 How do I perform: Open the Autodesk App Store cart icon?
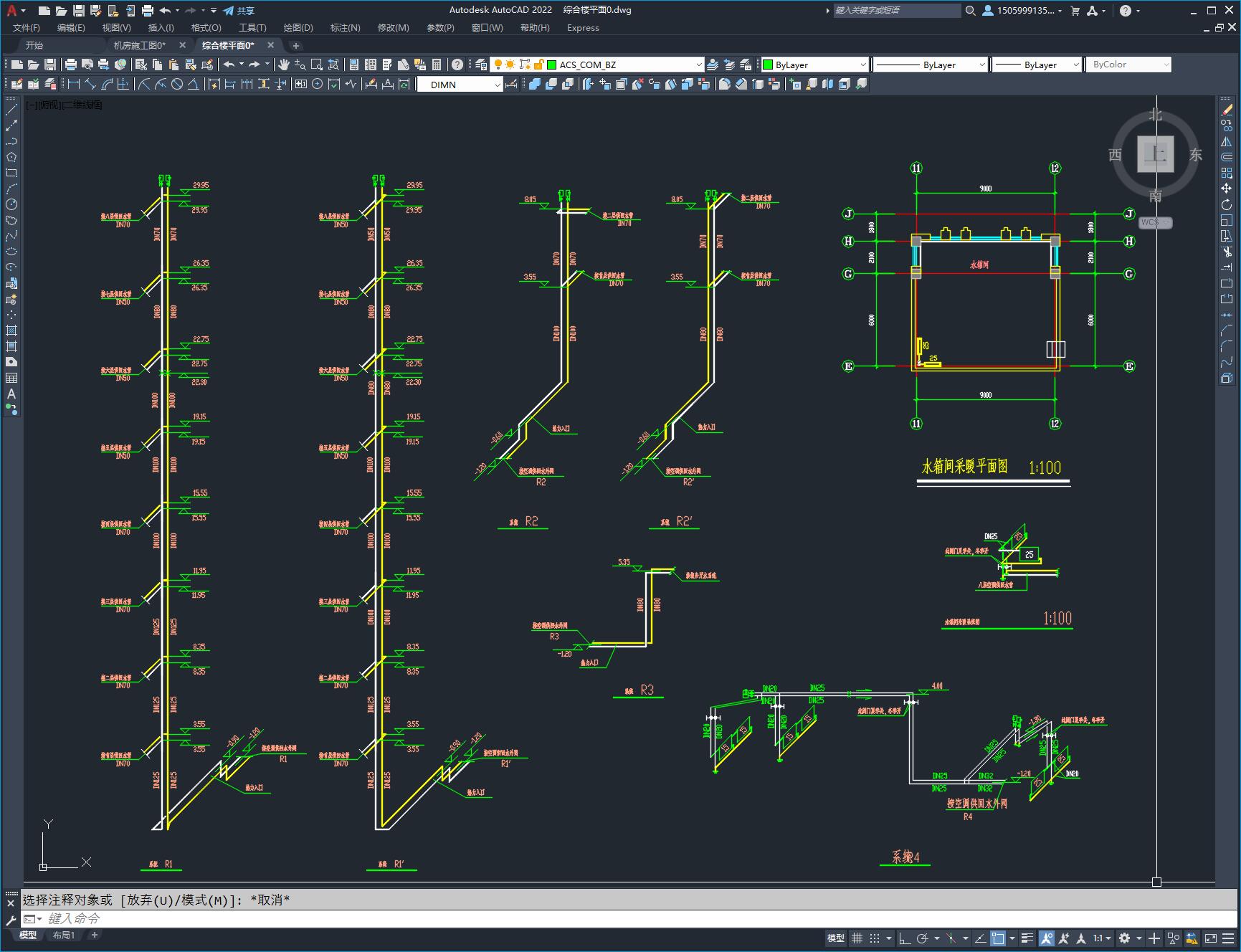[x=1075, y=11]
